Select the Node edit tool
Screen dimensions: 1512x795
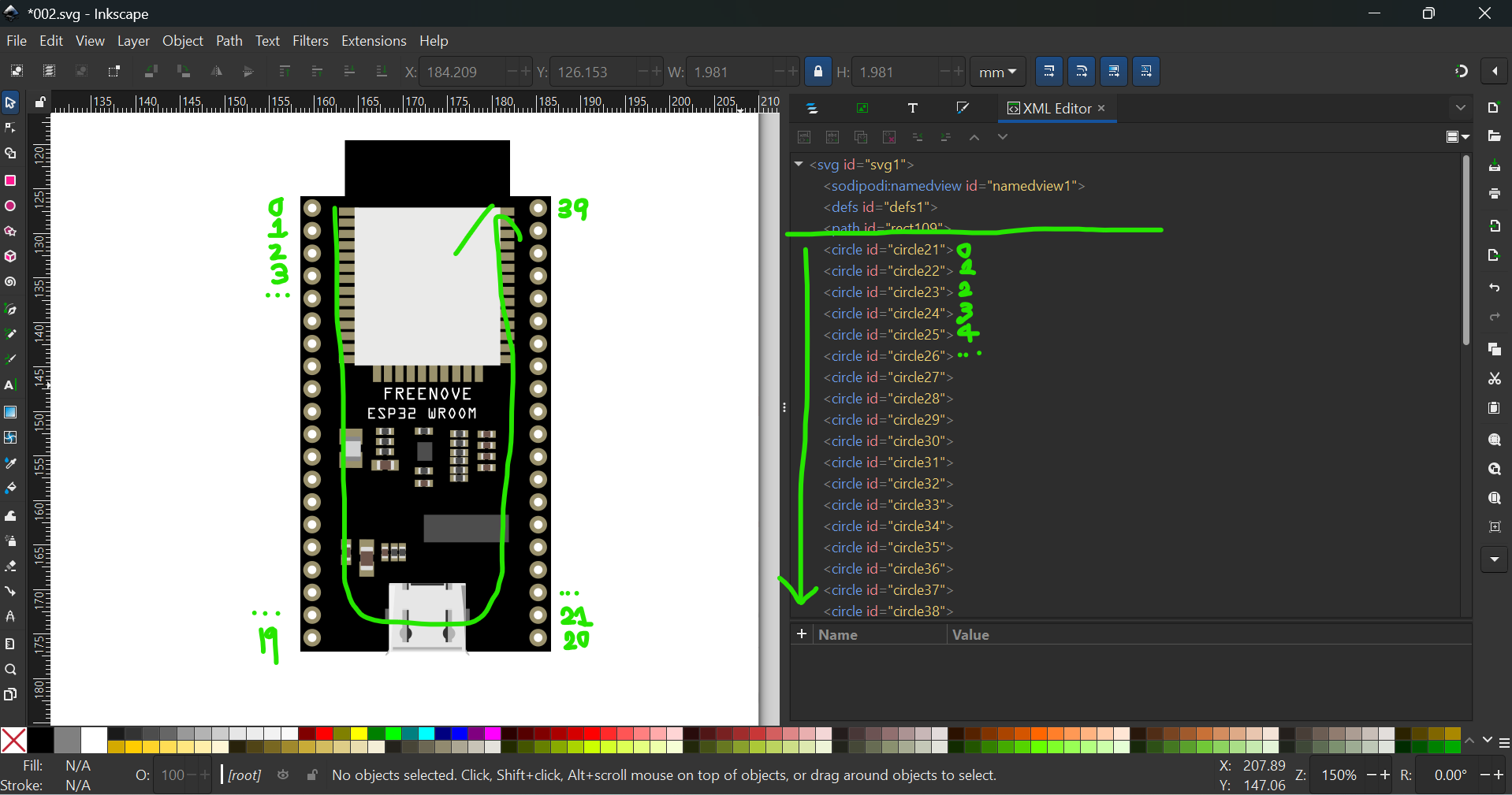pyautogui.click(x=10, y=128)
